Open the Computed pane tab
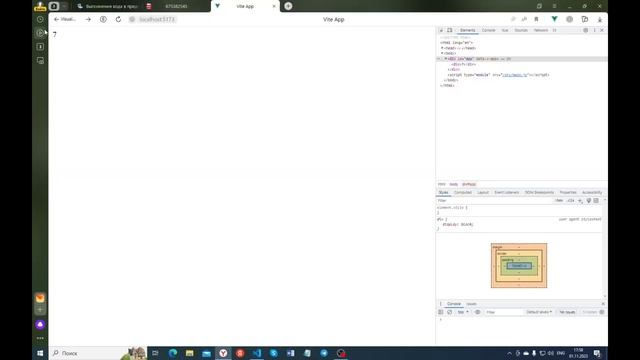The image size is (640, 360). click(x=463, y=192)
